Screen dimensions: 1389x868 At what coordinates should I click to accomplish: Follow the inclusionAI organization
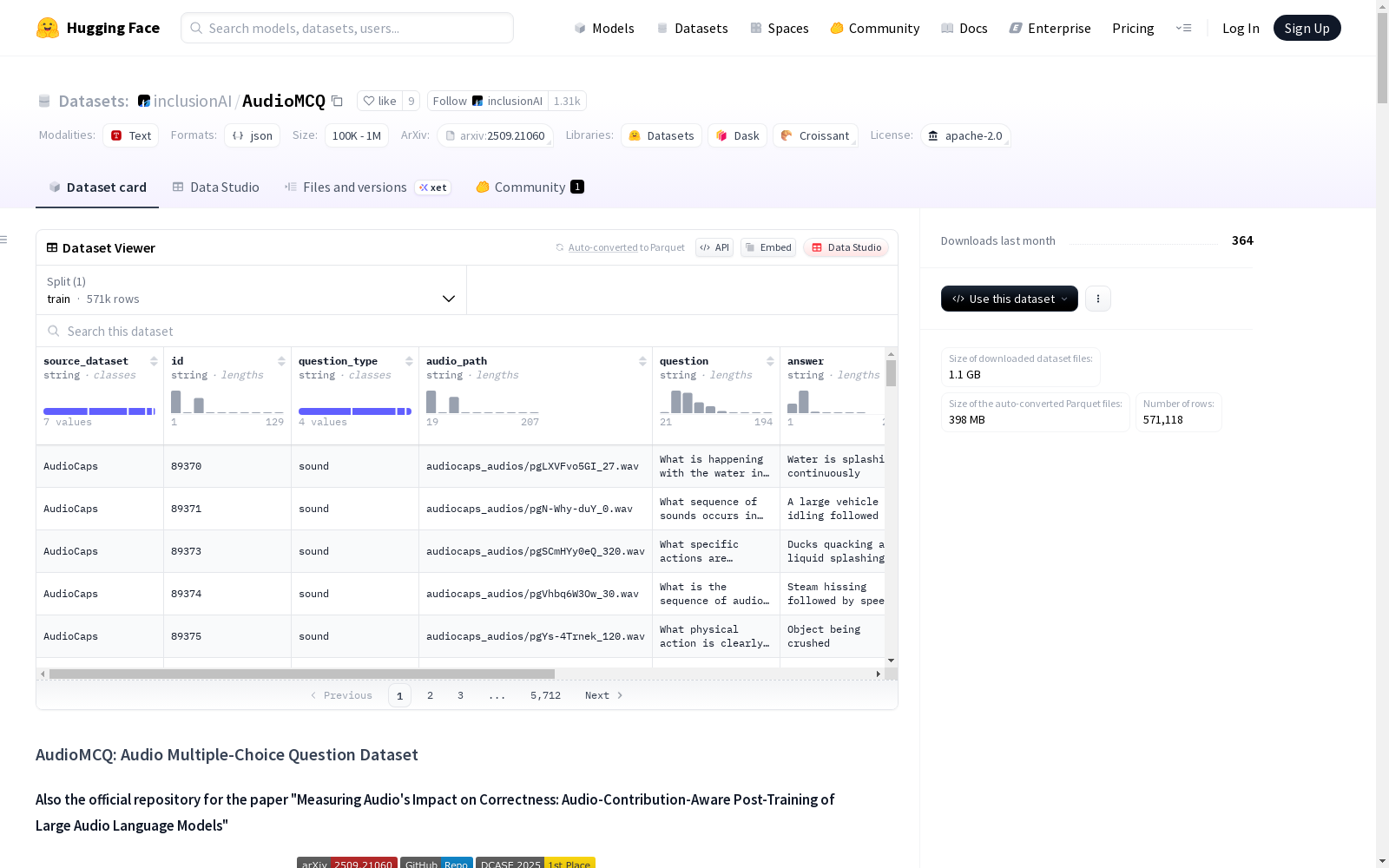(x=488, y=101)
